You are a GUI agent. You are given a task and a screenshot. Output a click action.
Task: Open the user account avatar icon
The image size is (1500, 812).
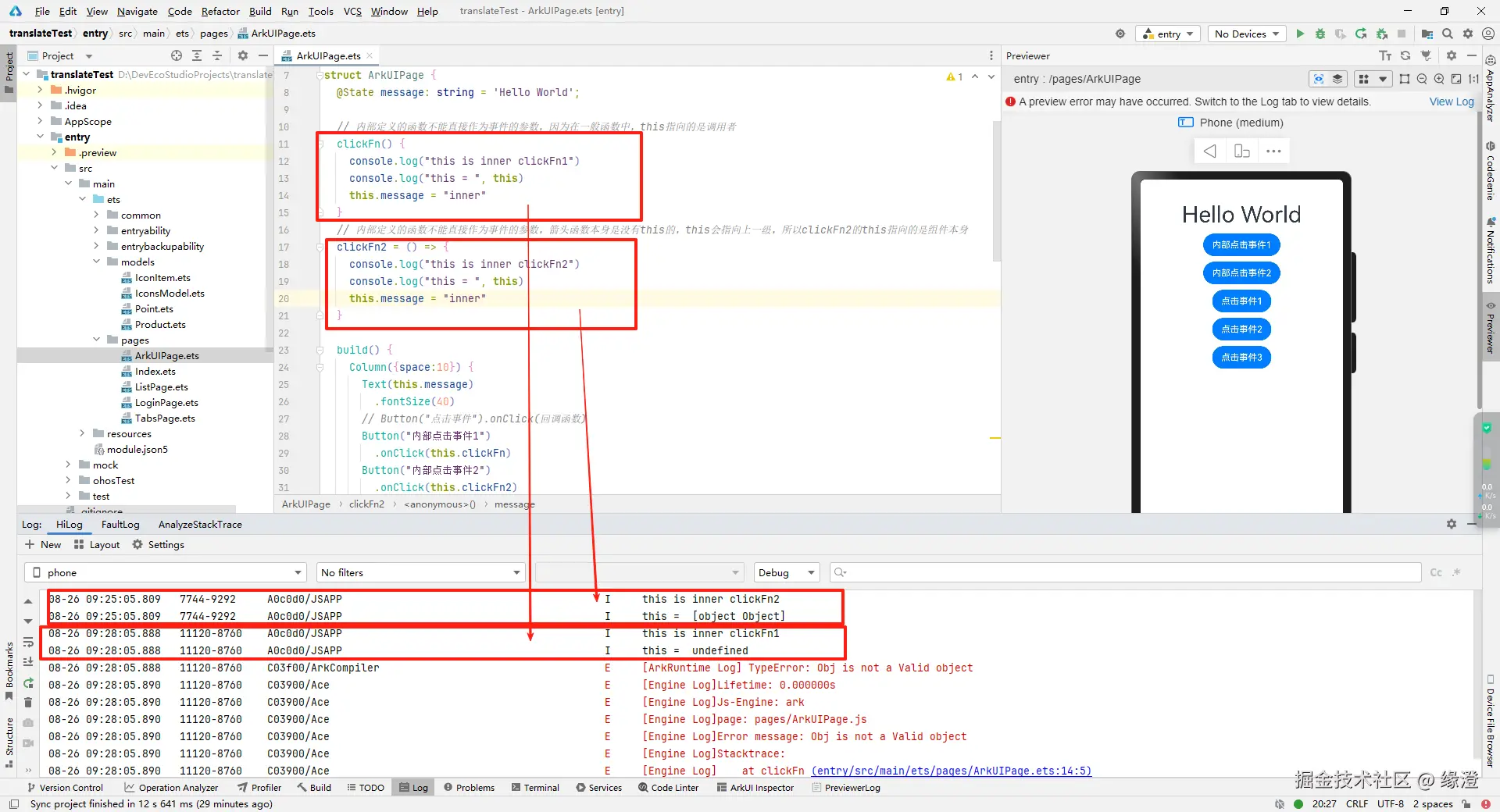tap(1487, 34)
